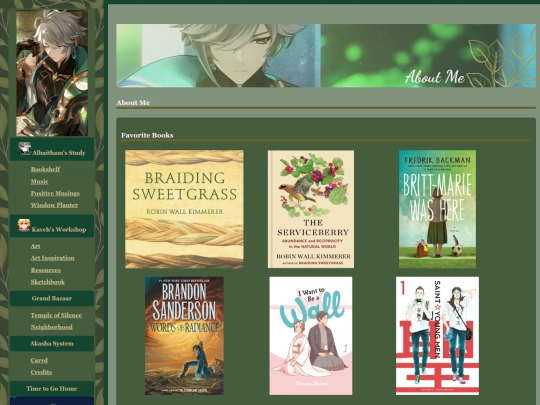This screenshot has height=405, width=540.
Task: Click the Alhaitham character portrait image
Action: click(52, 73)
